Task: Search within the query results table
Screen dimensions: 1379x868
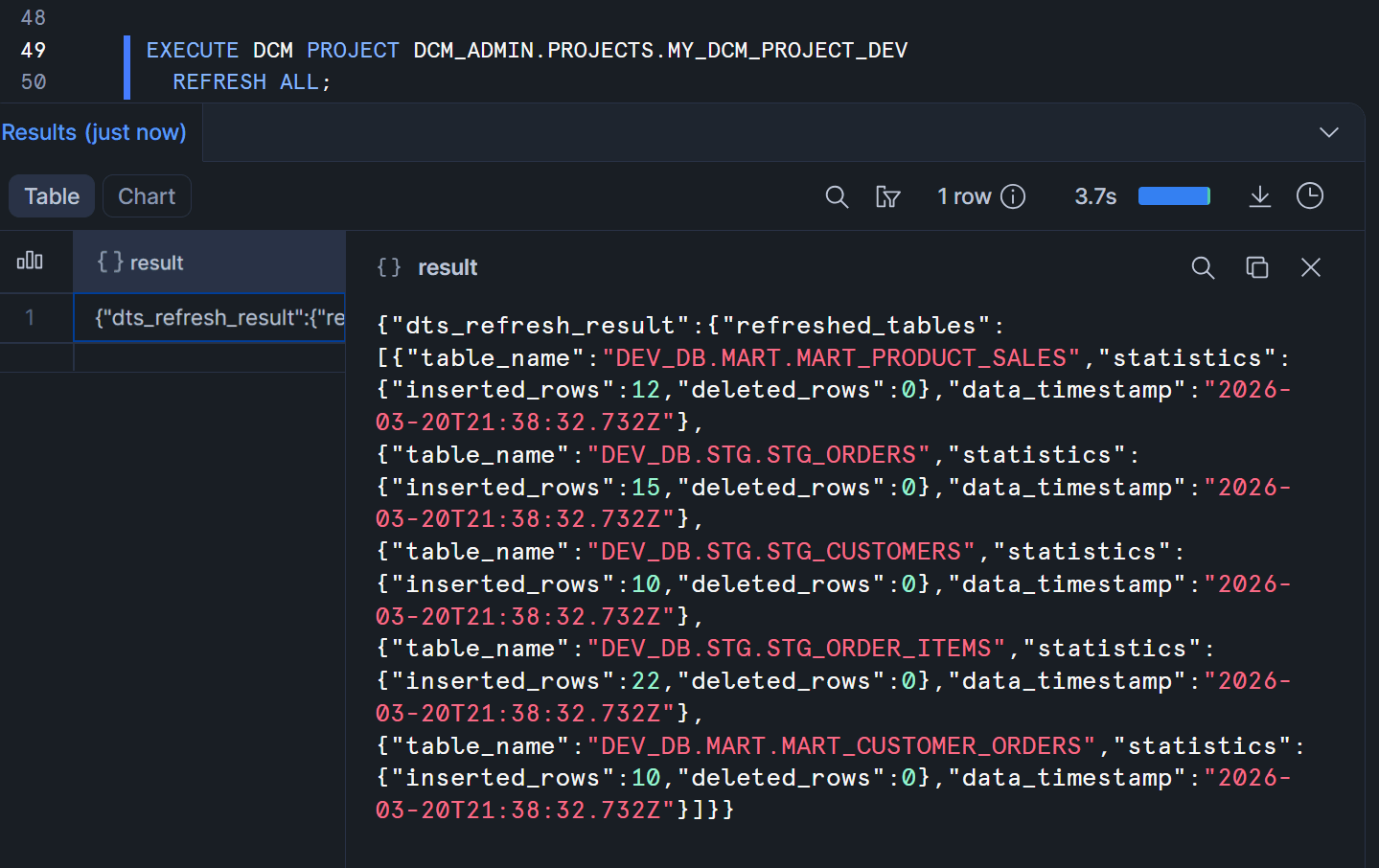Action: [837, 196]
